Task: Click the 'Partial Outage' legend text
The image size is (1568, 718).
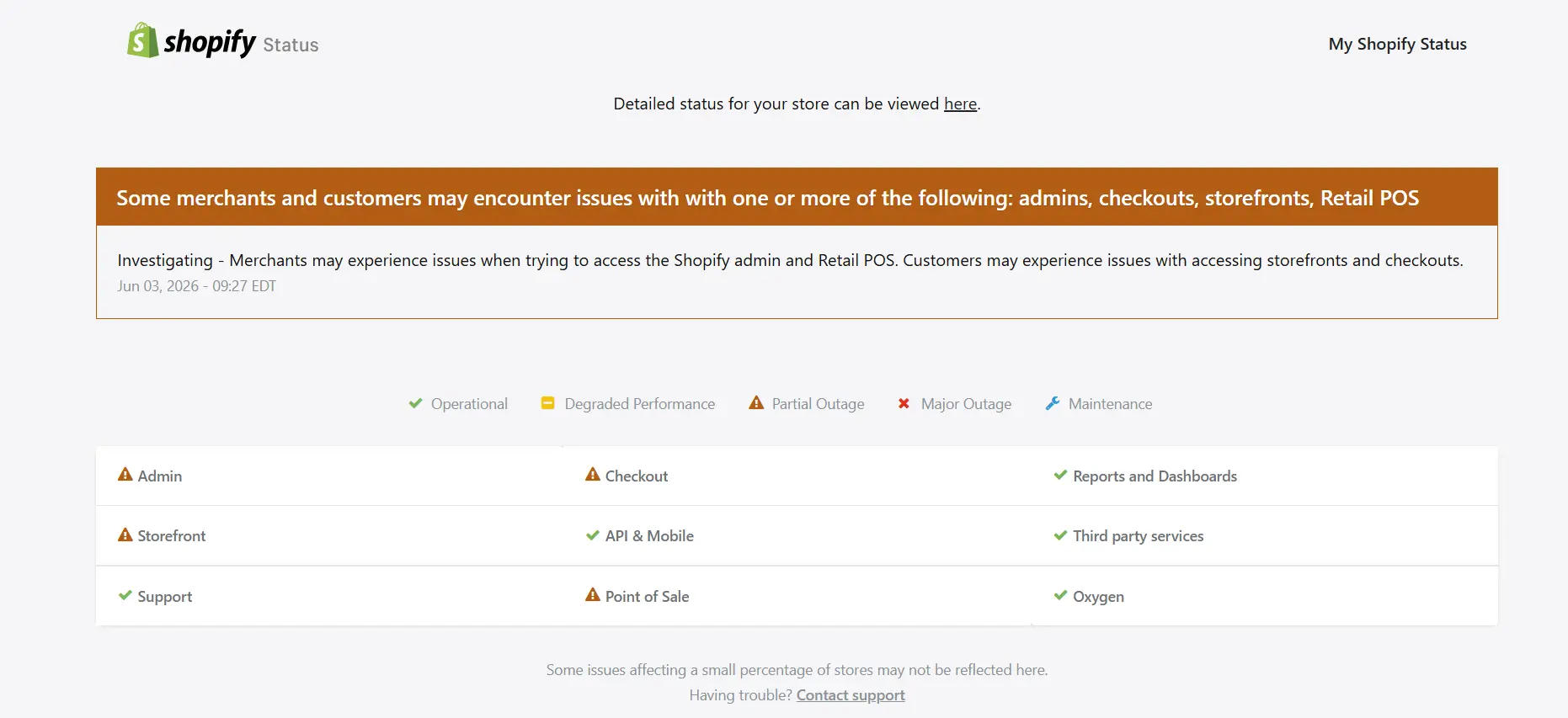Action: pos(819,404)
